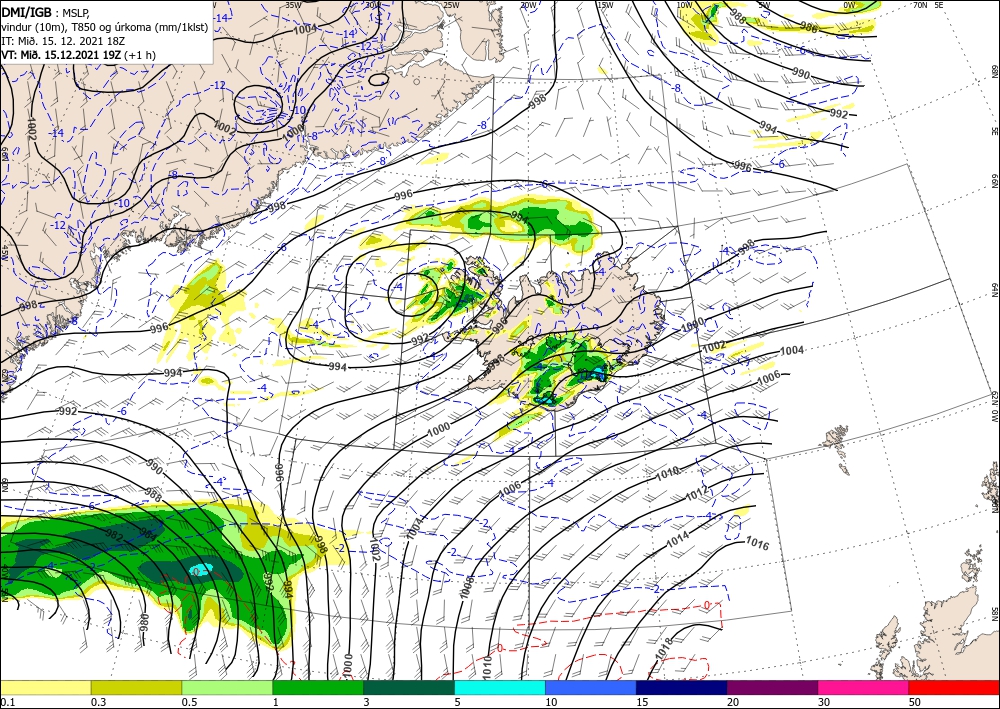Select the "VT: Mið. 15.12.2021 19Z (+1 h)" line
1000x709 pixels.
coord(78,55)
